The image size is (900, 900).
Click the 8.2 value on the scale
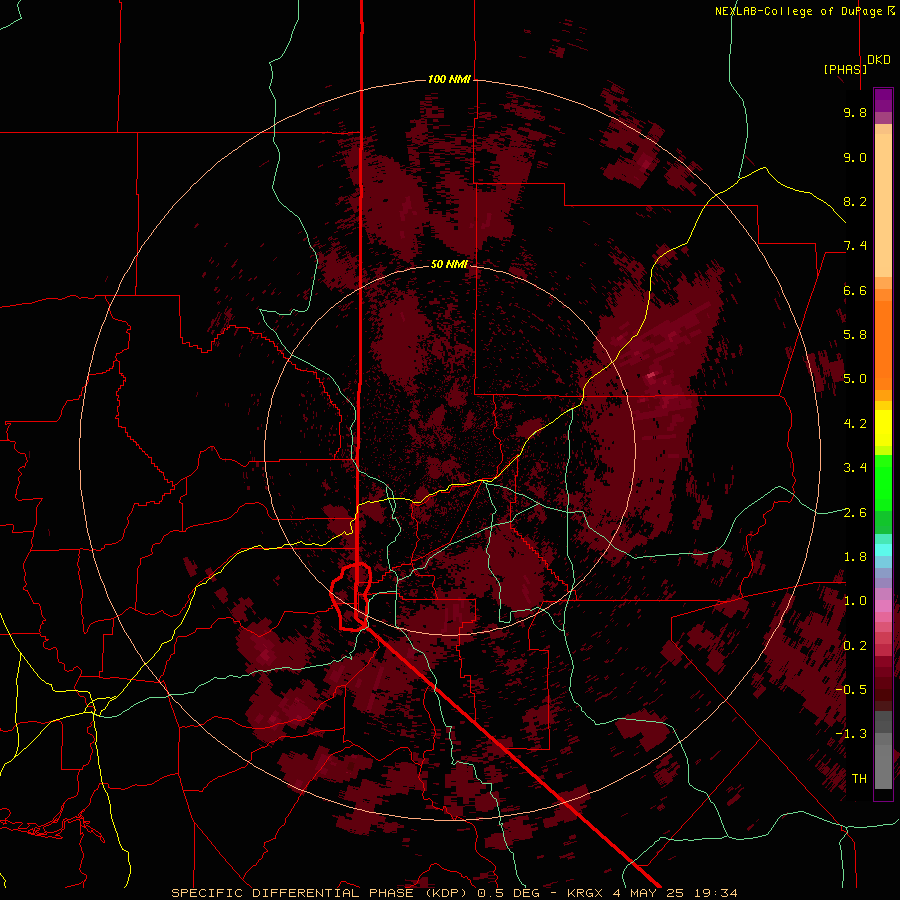[x=855, y=201]
